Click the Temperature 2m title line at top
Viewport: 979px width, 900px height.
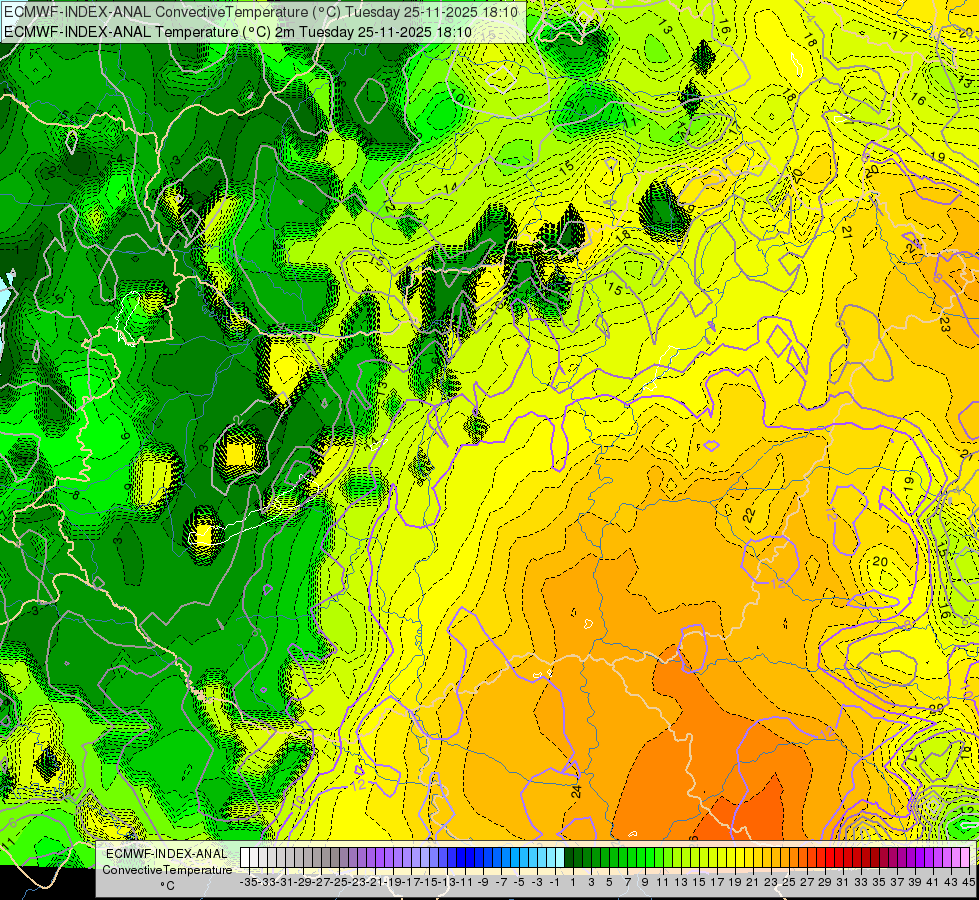(238, 32)
